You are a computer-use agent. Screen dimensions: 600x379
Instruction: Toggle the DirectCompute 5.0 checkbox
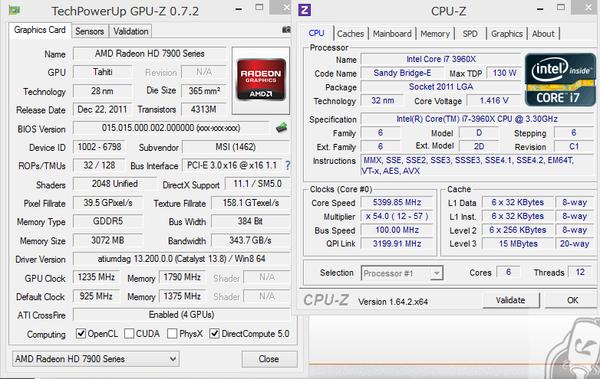[214, 333]
